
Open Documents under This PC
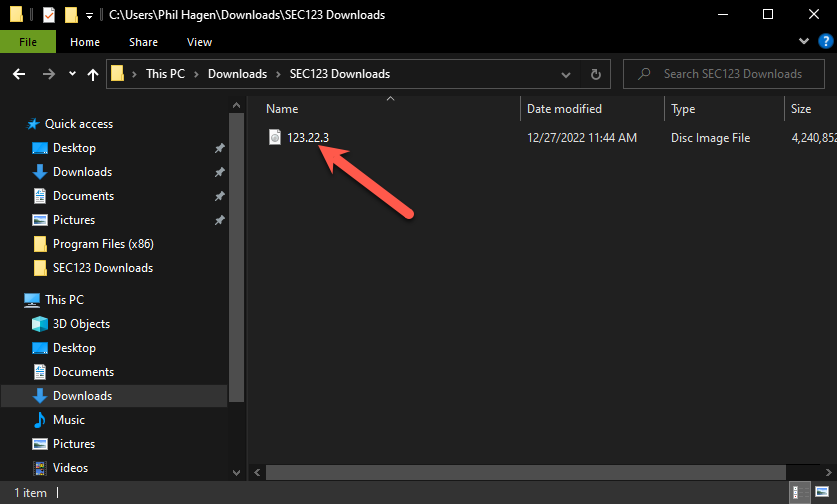[x=83, y=372]
